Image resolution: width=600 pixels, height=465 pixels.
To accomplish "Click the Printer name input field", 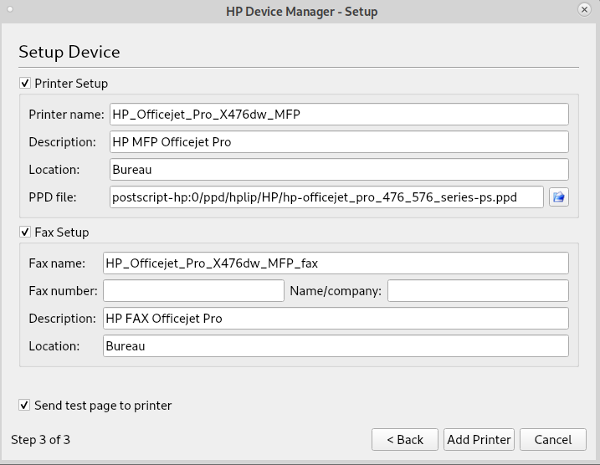I will 339,114.
